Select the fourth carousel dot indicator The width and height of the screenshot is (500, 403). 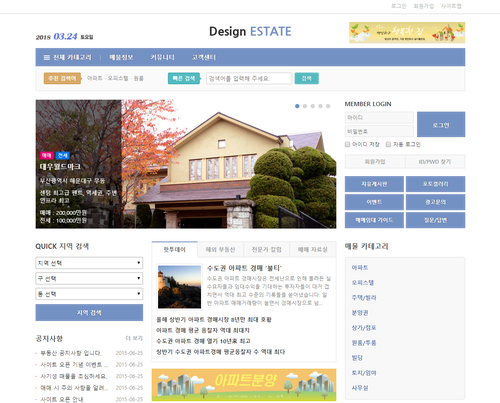click(320, 106)
